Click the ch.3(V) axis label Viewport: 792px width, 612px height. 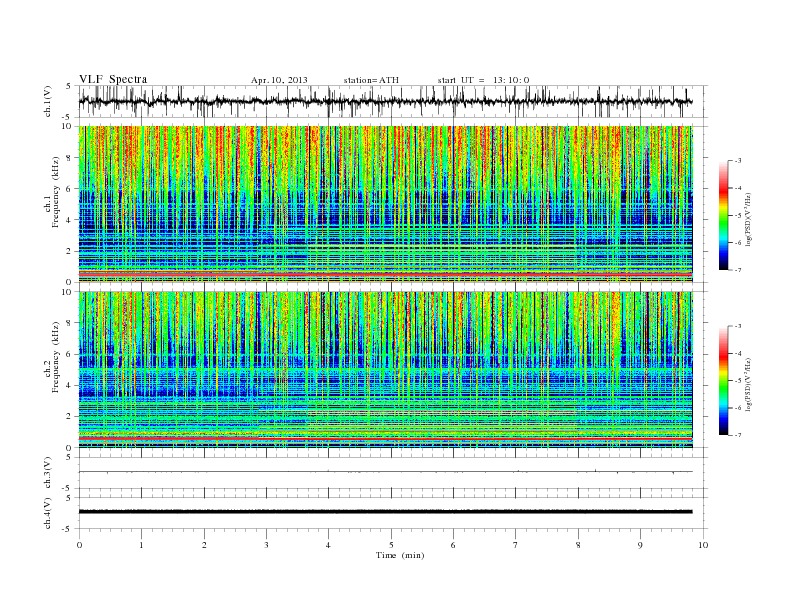(47, 473)
